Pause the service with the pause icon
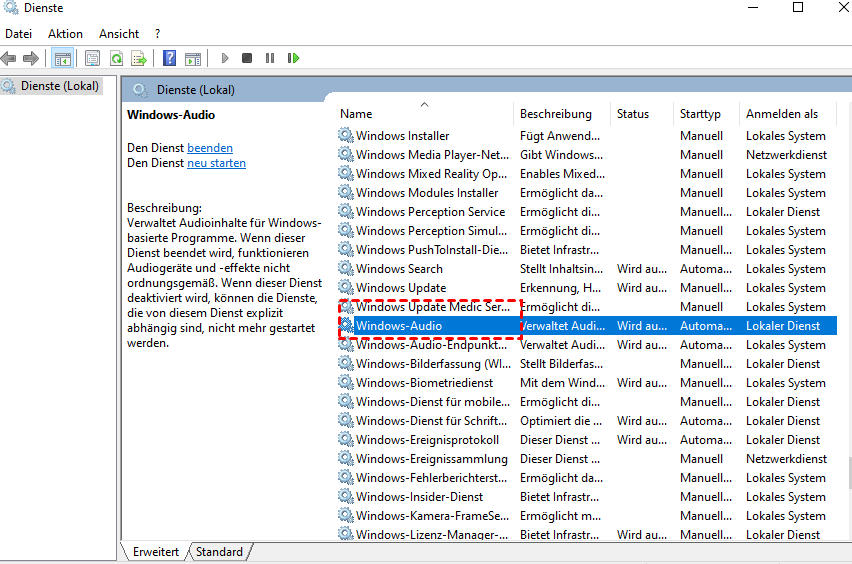 point(269,59)
